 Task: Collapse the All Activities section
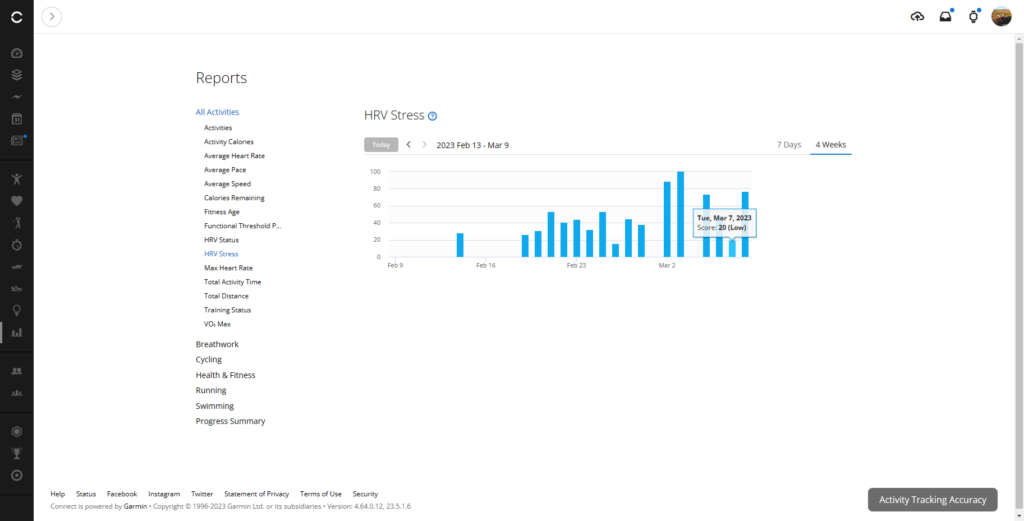coord(217,112)
